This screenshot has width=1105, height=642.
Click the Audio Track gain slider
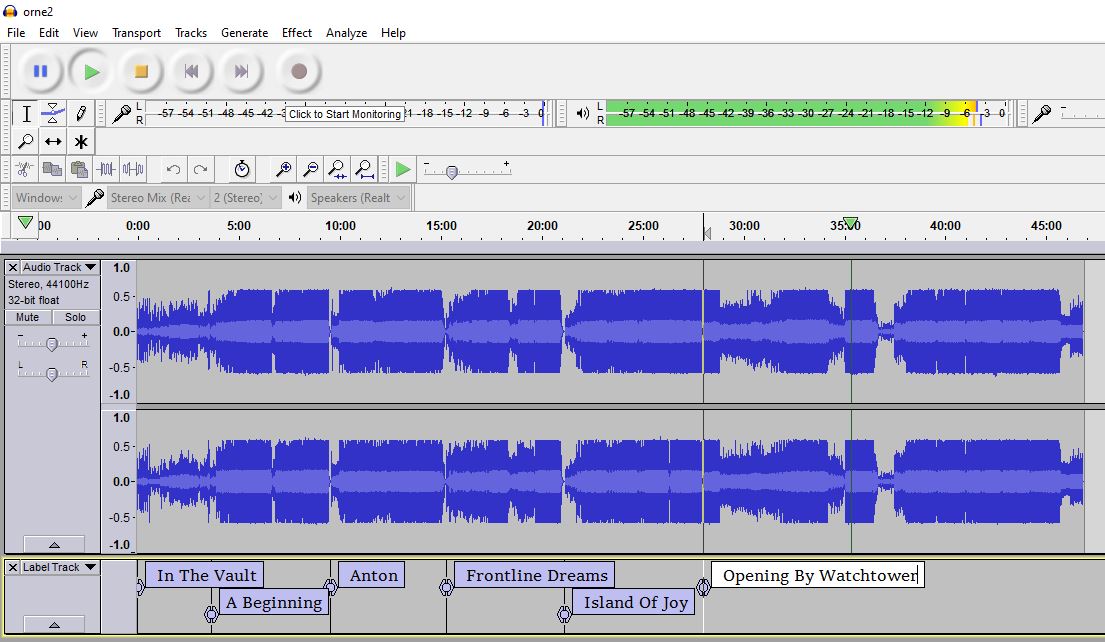tap(52, 344)
